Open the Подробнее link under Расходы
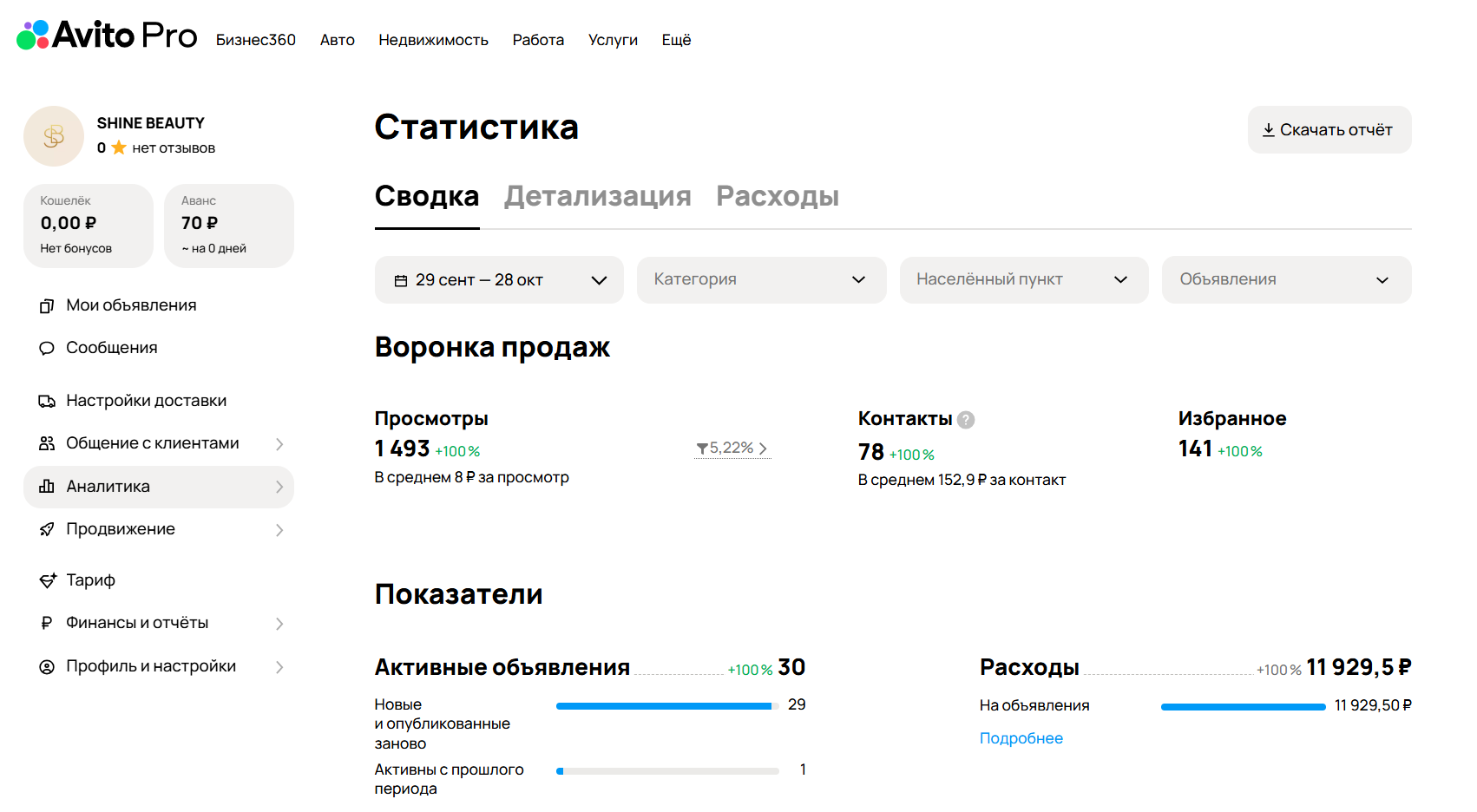1477x812 pixels. pyautogui.click(x=1021, y=738)
